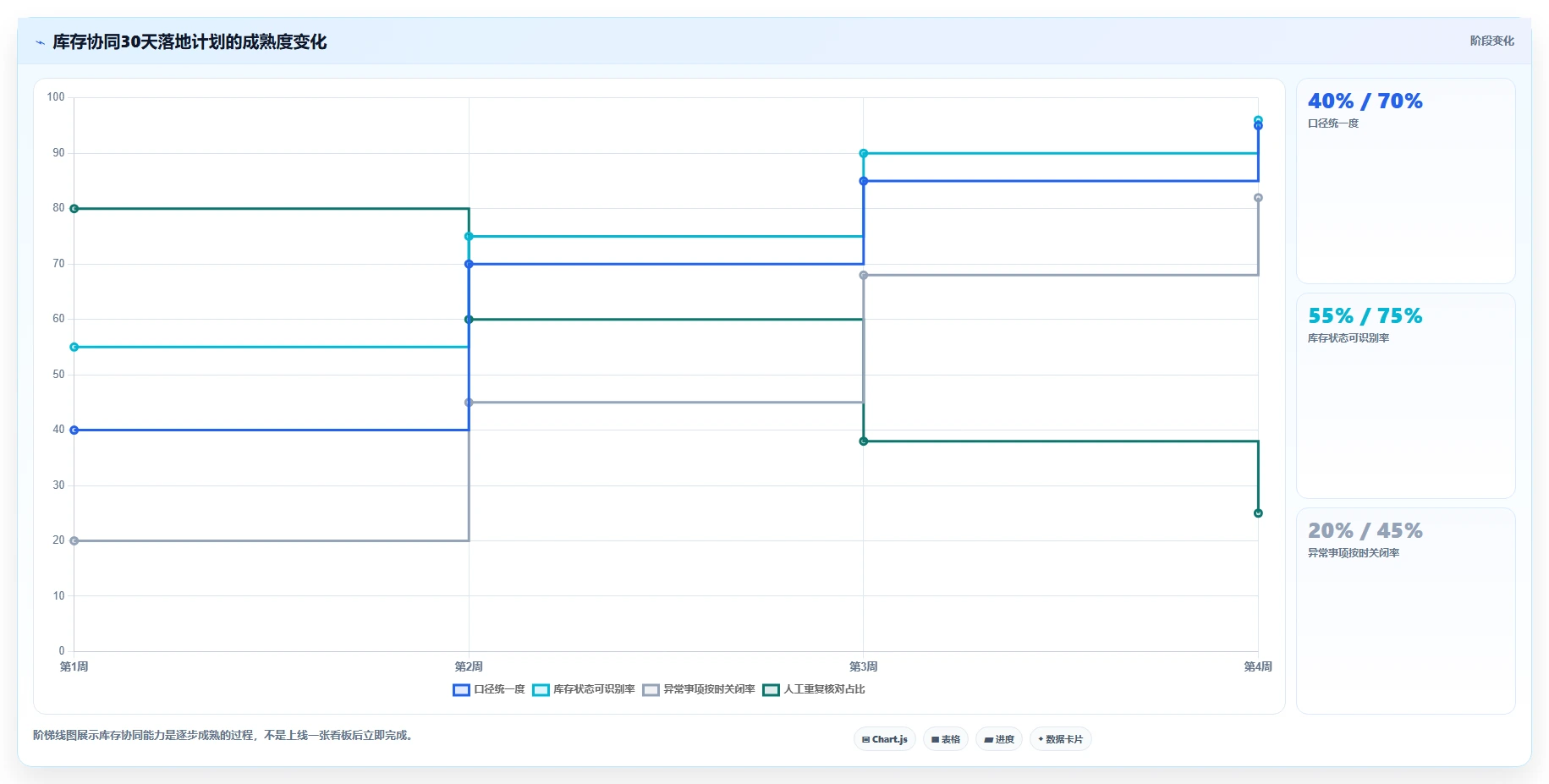Click the cyan data point at 55 in 第1周
This screenshot has width=1549, height=784.
(x=74, y=348)
